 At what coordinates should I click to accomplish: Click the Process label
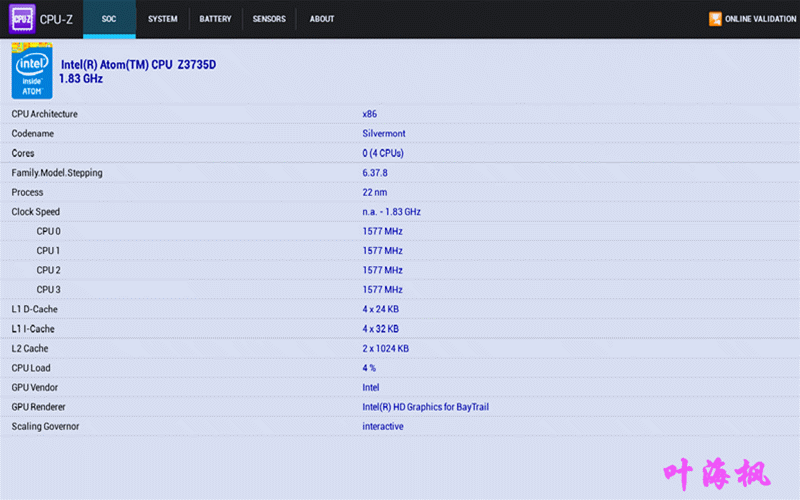27,192
